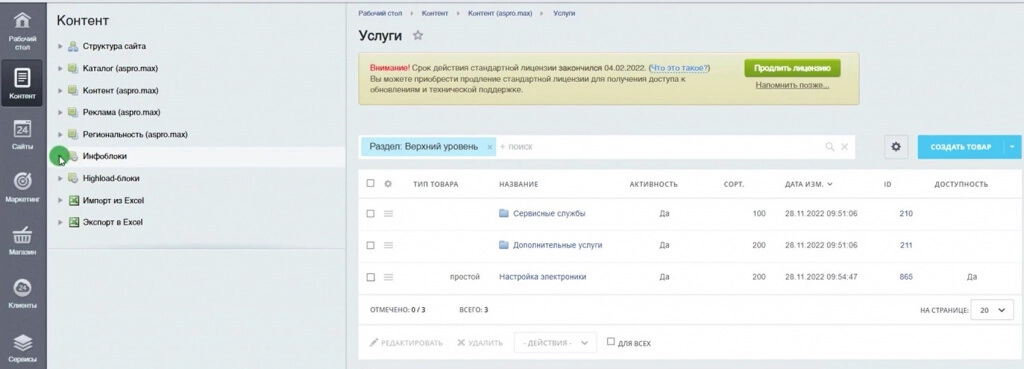Select the Контент sidebar section

[22, 83]
